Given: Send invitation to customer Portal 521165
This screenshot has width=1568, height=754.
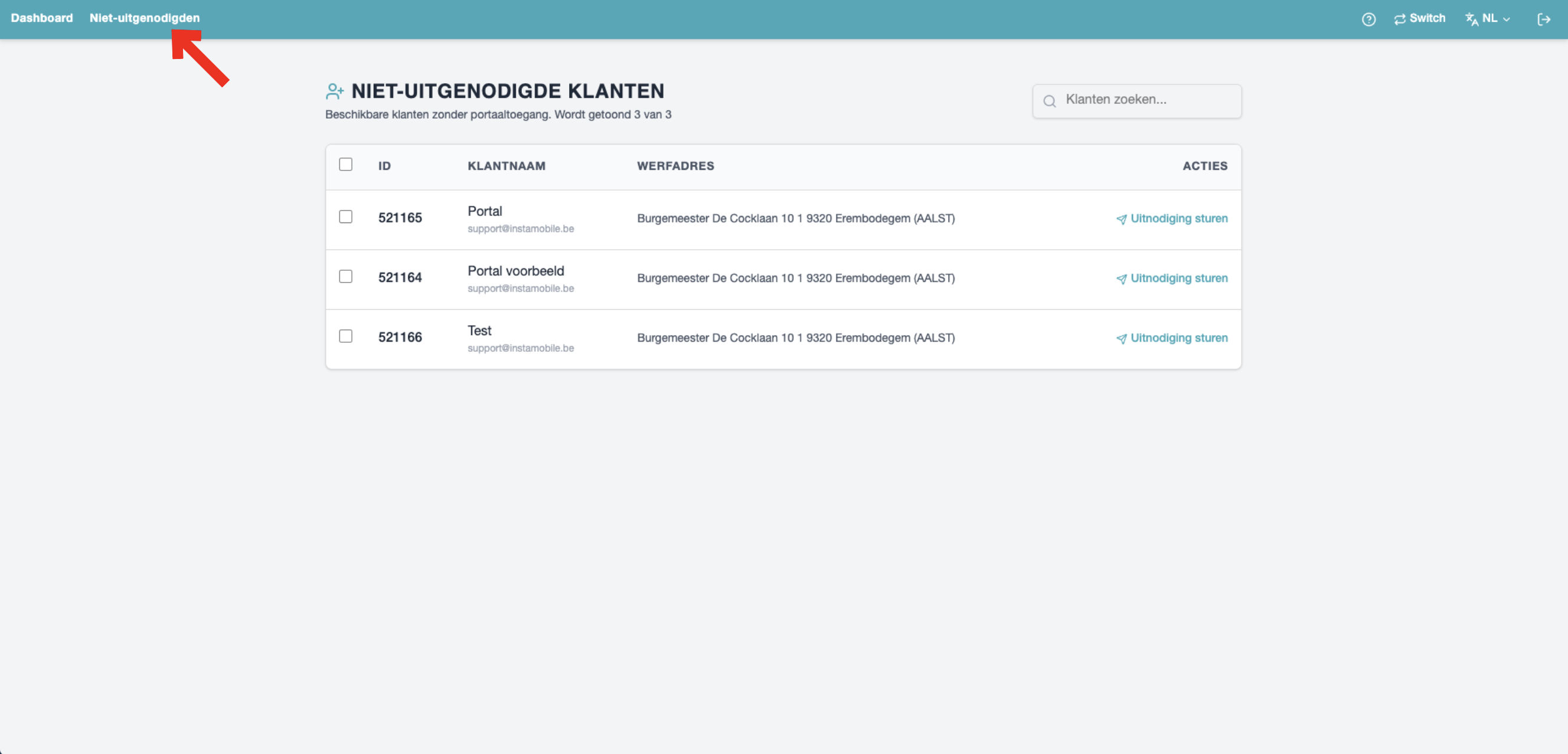Looking at the screenshot, I should click(x=1172, y=218).
